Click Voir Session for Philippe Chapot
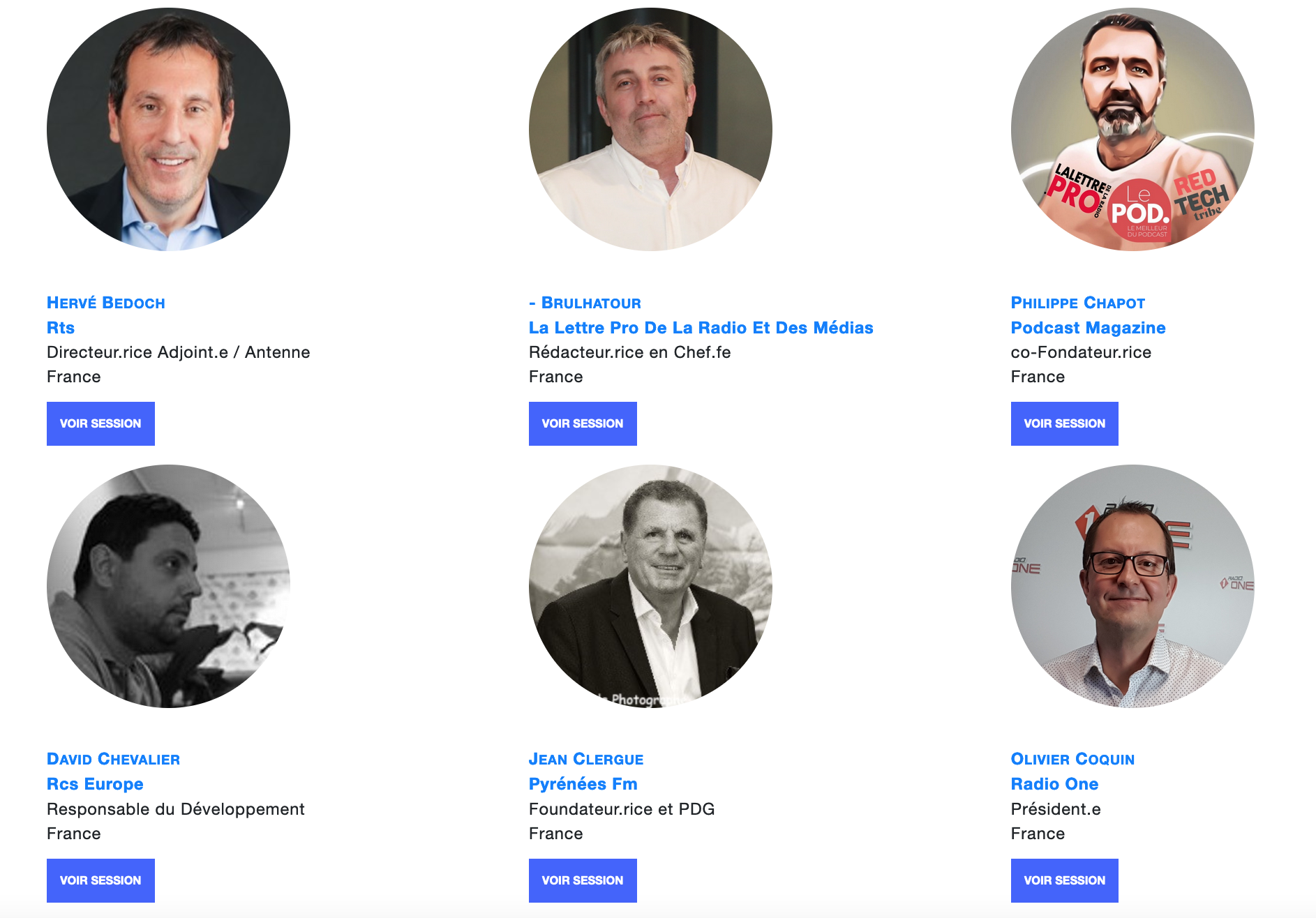 point(1064,423)
